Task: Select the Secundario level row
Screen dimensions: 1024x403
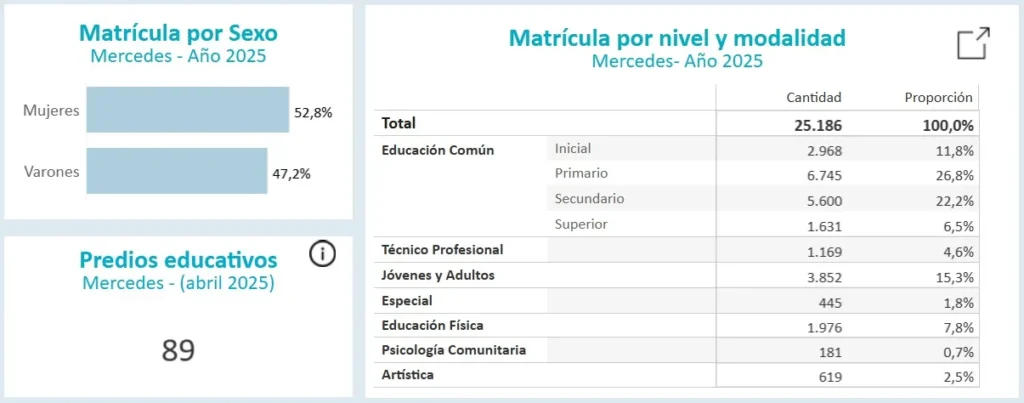Action: [589, 199]
